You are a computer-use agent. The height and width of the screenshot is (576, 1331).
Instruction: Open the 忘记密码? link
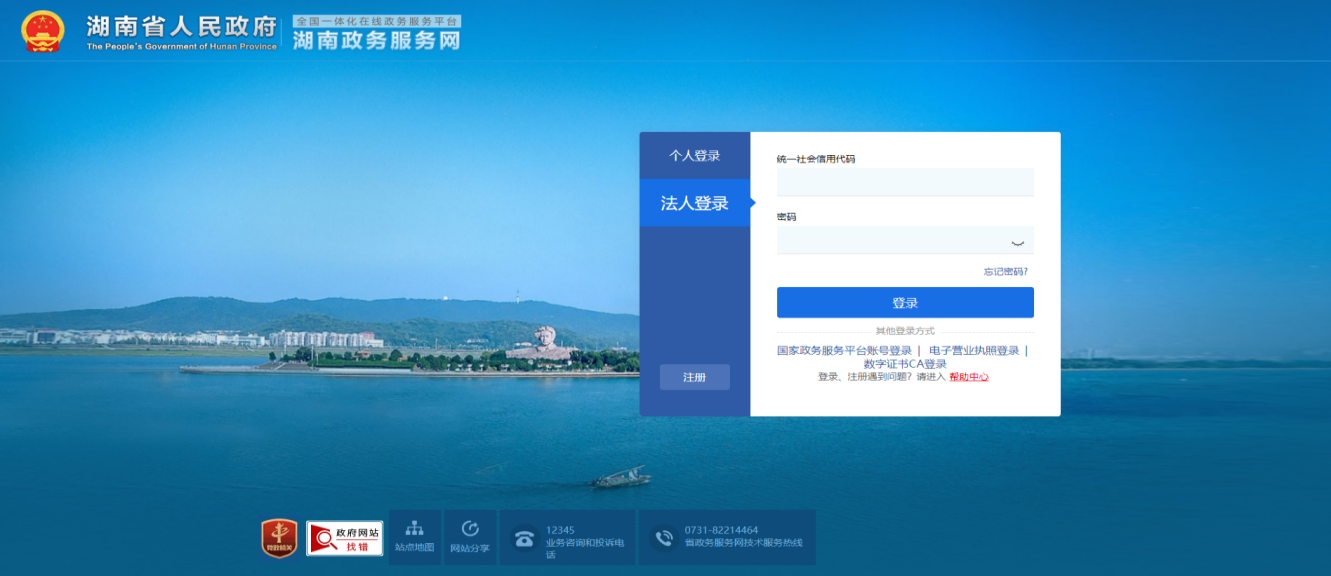coord(1005,272)
